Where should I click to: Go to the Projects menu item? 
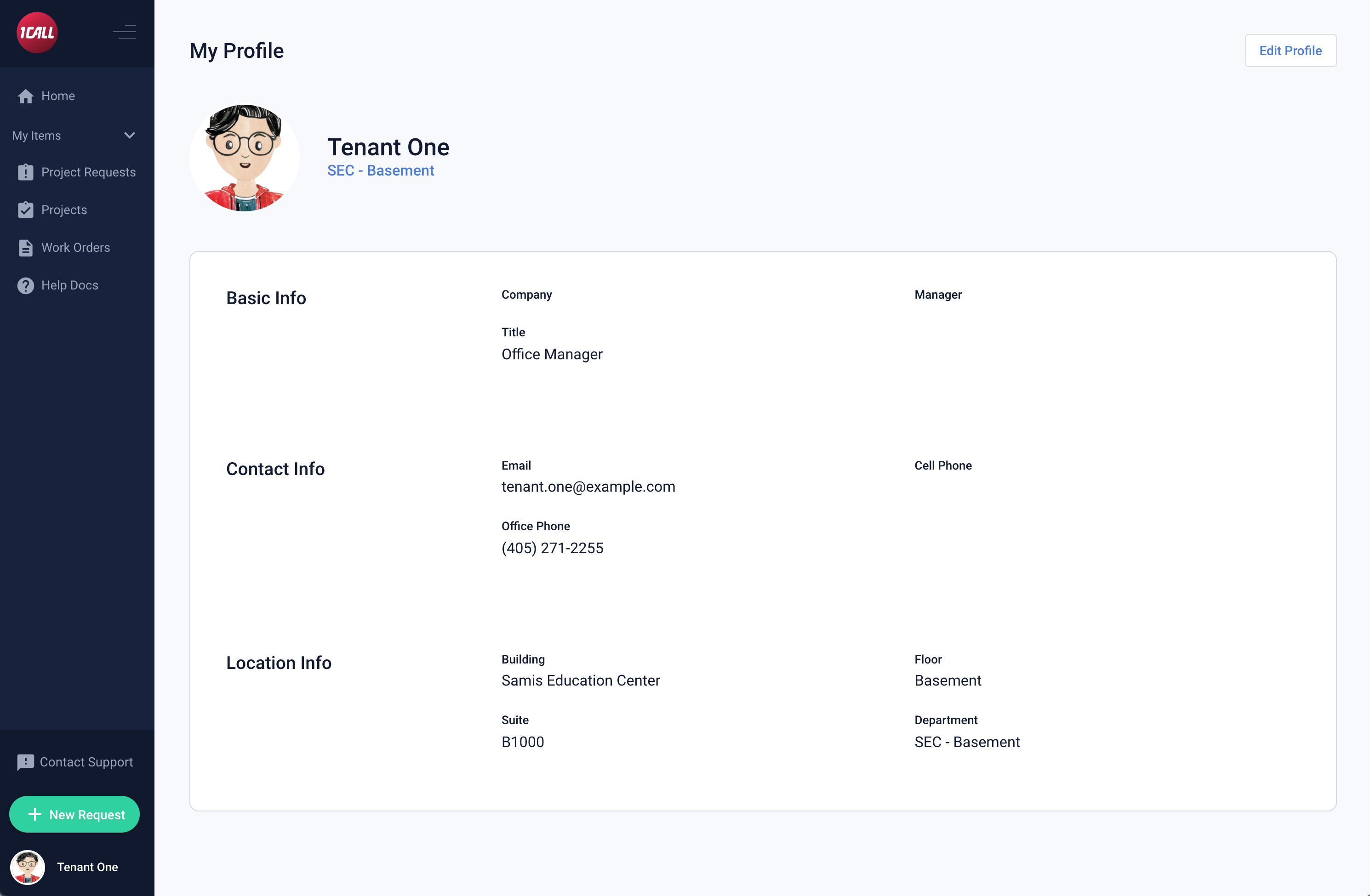[64, 210]
